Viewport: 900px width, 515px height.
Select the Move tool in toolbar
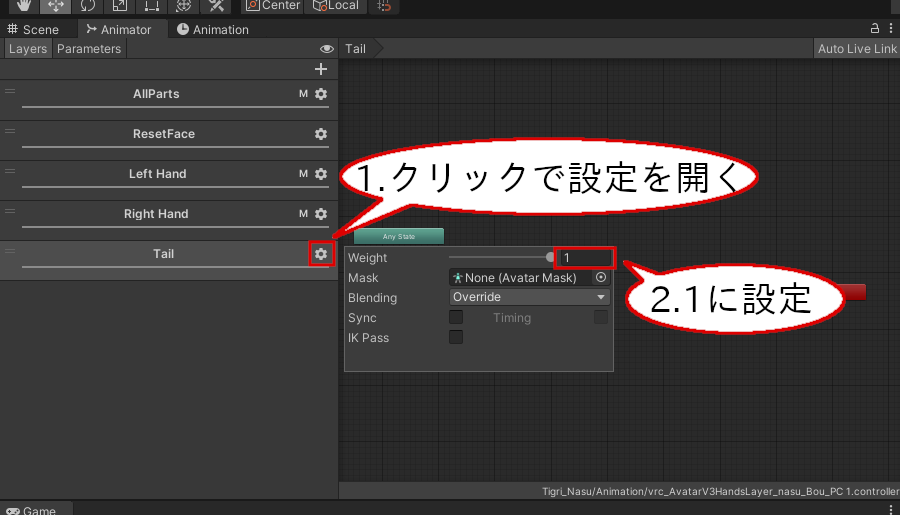[56, 6]
